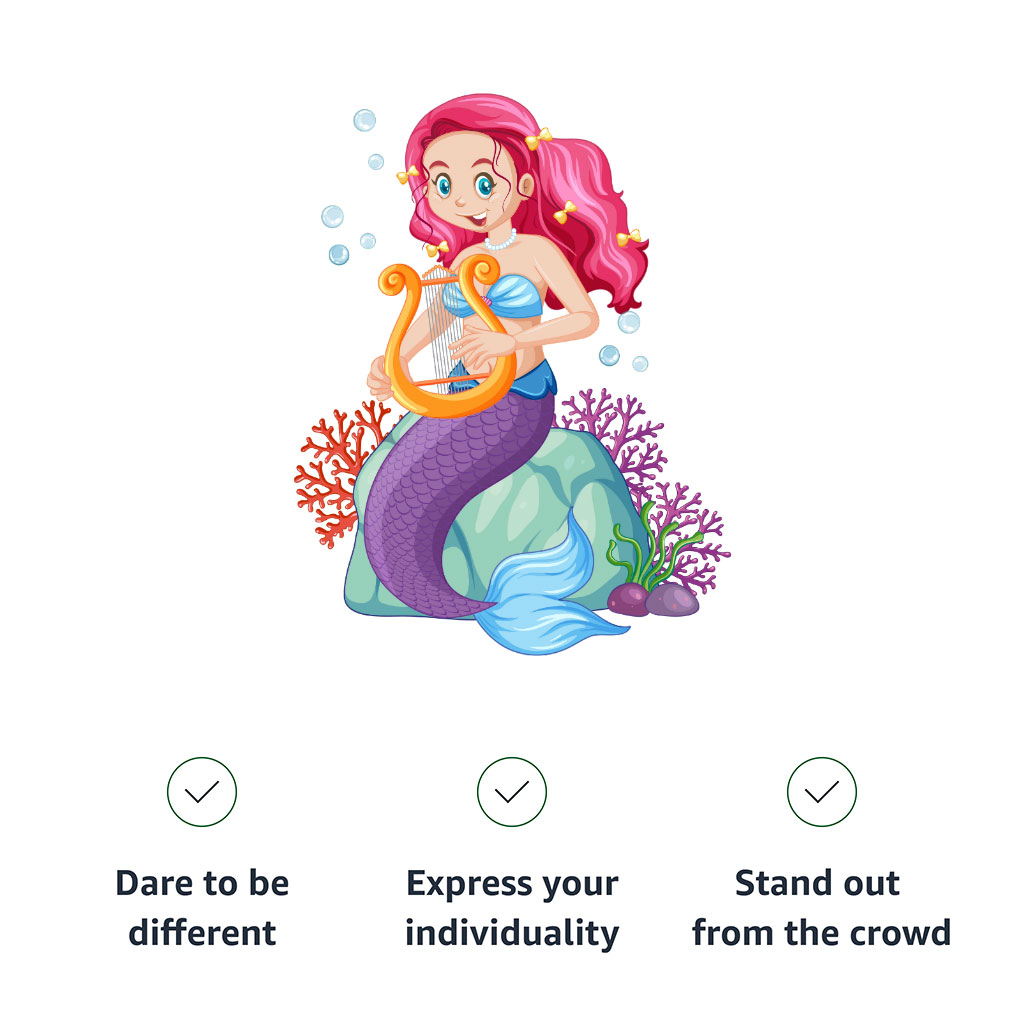1024x1024 pixels.
Task: Select the Dare to be different text
Action: point(202,908)
